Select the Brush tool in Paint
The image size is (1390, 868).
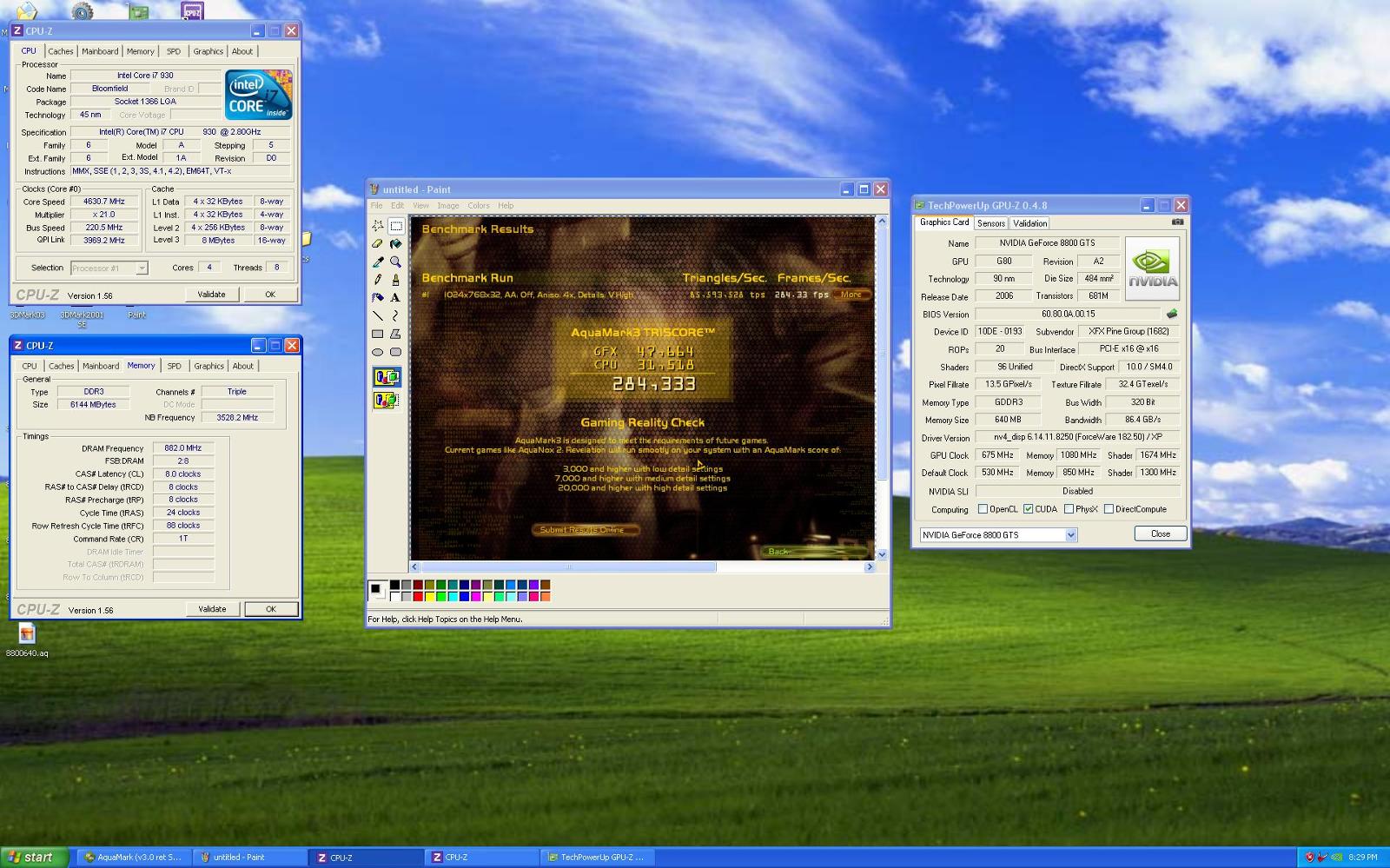coord(396,280)
